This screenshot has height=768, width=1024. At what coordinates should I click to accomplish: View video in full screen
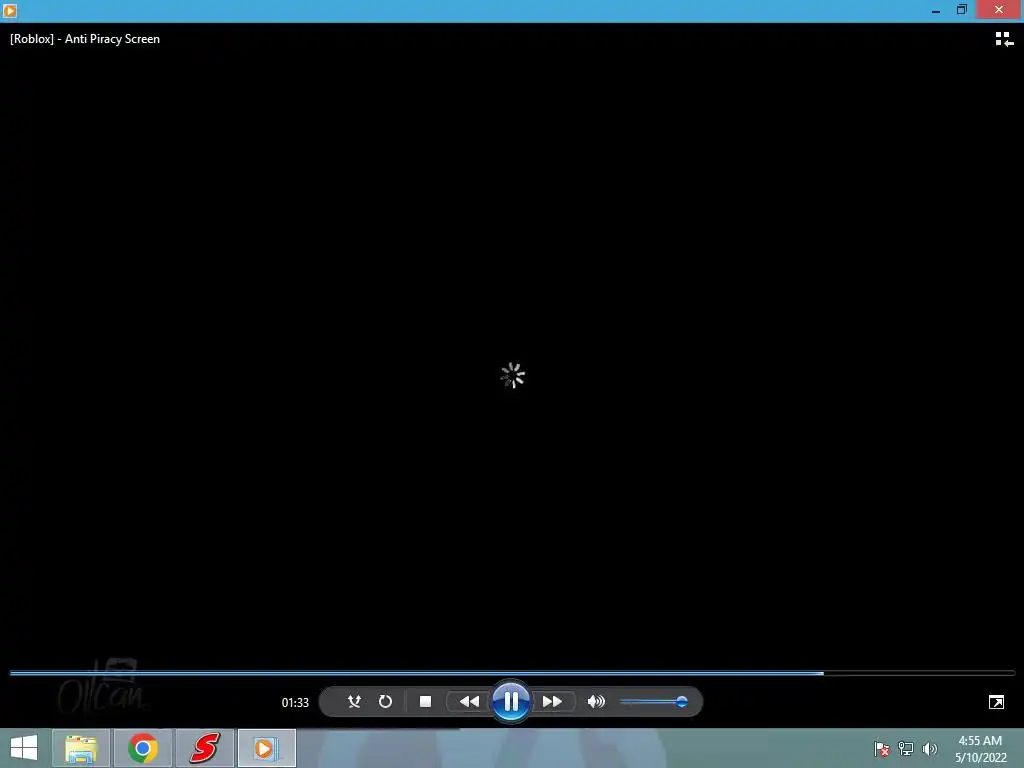[x=997, y=702]
